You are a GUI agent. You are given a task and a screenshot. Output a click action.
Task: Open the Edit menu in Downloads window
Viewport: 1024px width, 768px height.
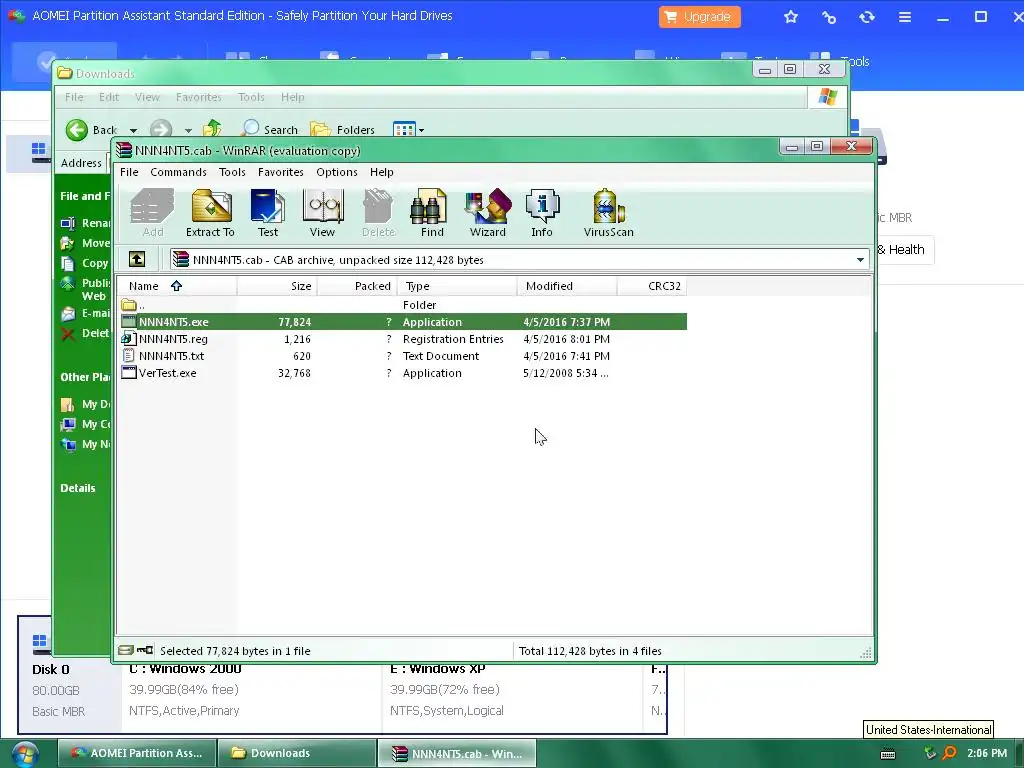coord(109,97)
